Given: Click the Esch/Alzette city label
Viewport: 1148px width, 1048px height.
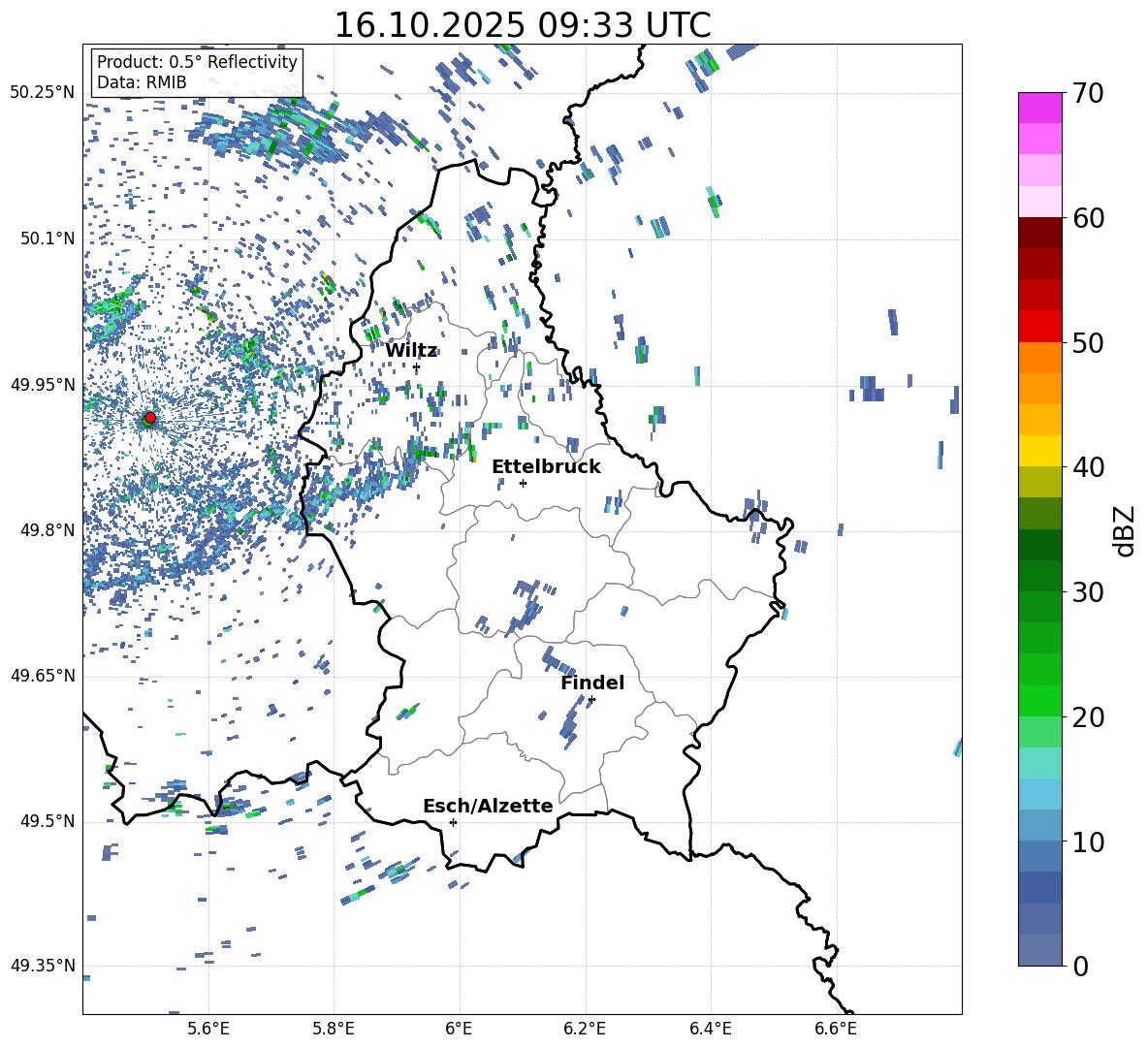Looking at the screenshot, I should click(x=488, y=807).
